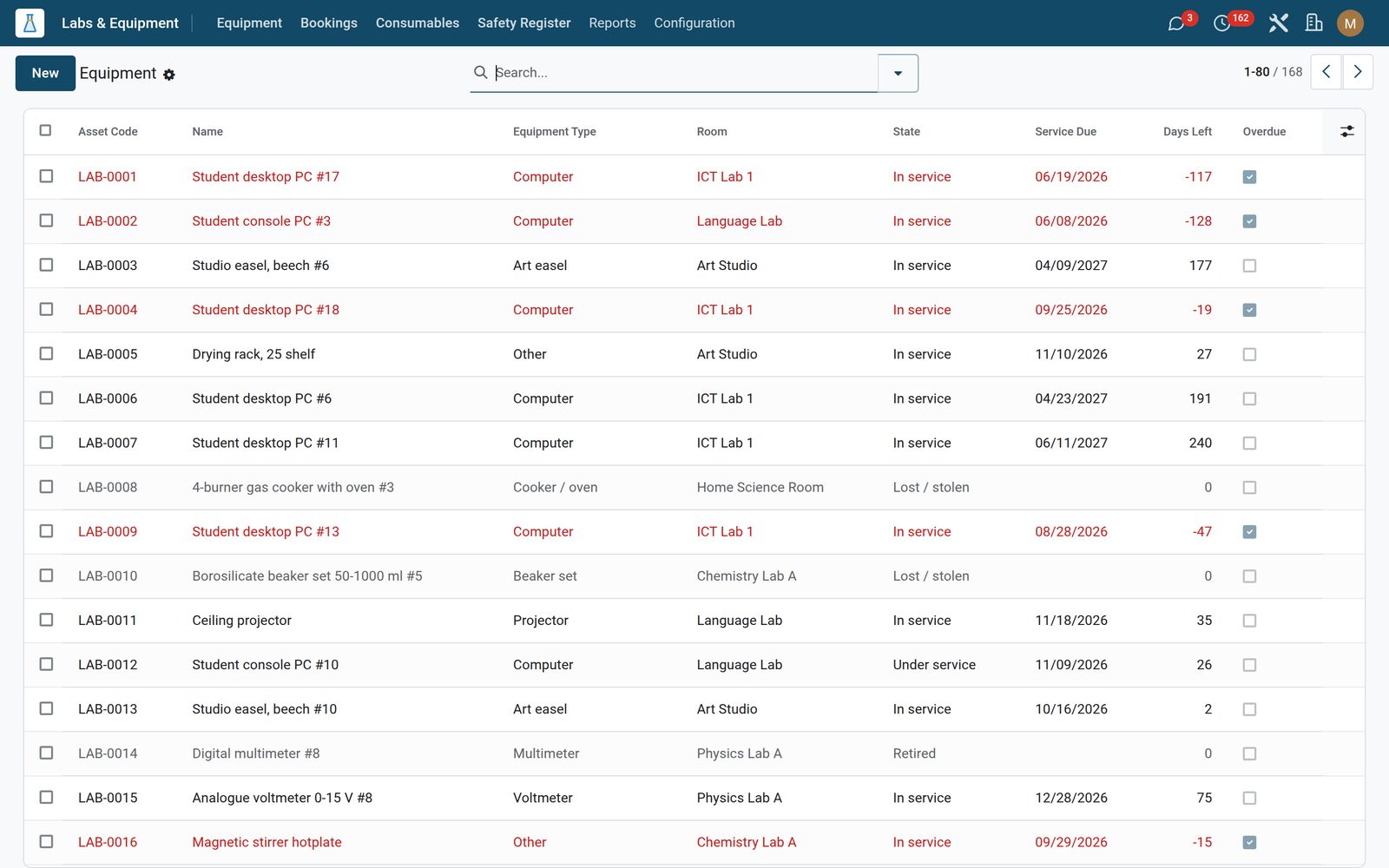1389x868 pixels.
Task: Sort by the Equipment Type column header
Action: (x=554, y=132)
